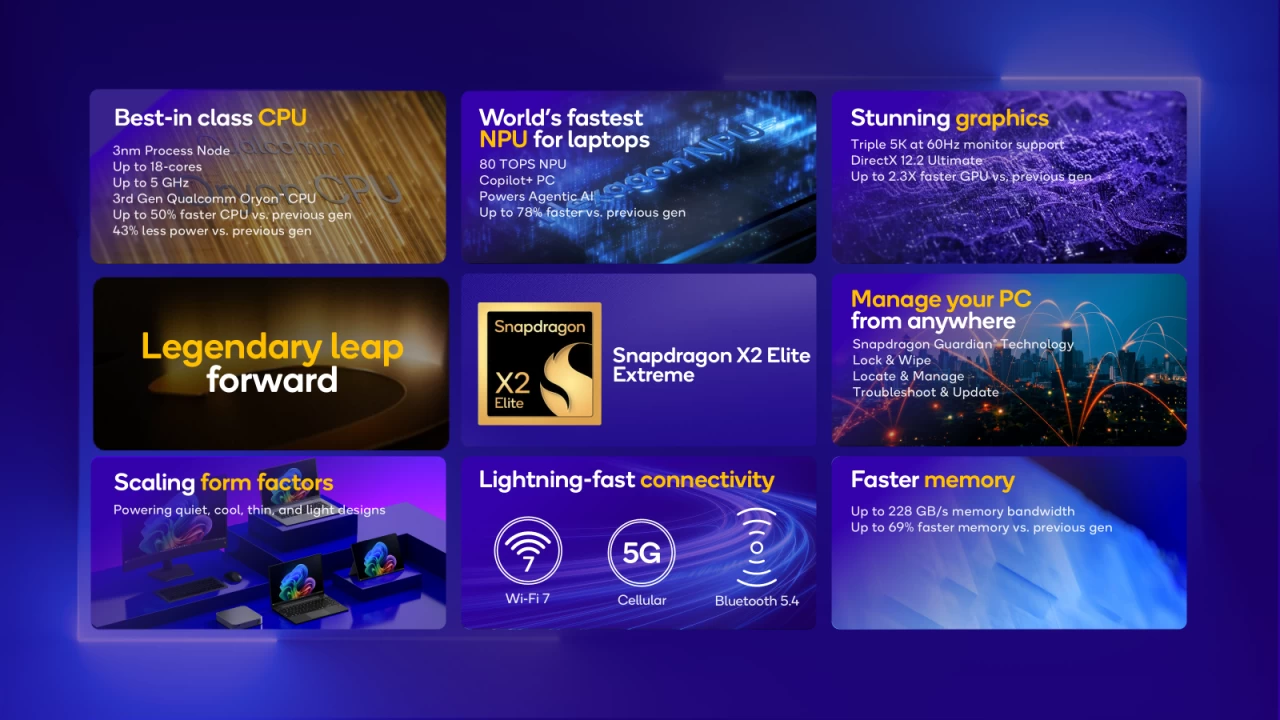Click the Wi-Fi 7 circular icon

(x=528, y=550)
